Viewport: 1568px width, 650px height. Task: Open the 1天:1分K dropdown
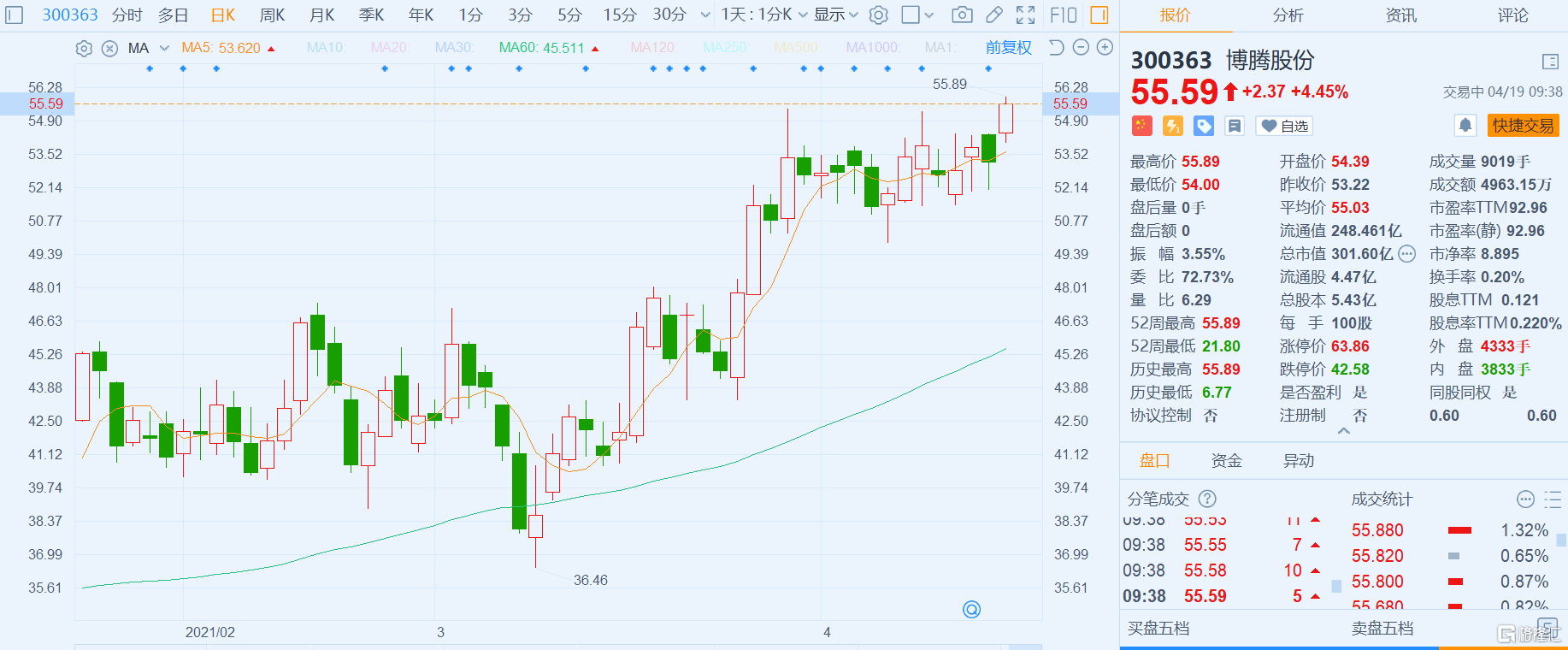pyautogui.click(x=764, y=15)
